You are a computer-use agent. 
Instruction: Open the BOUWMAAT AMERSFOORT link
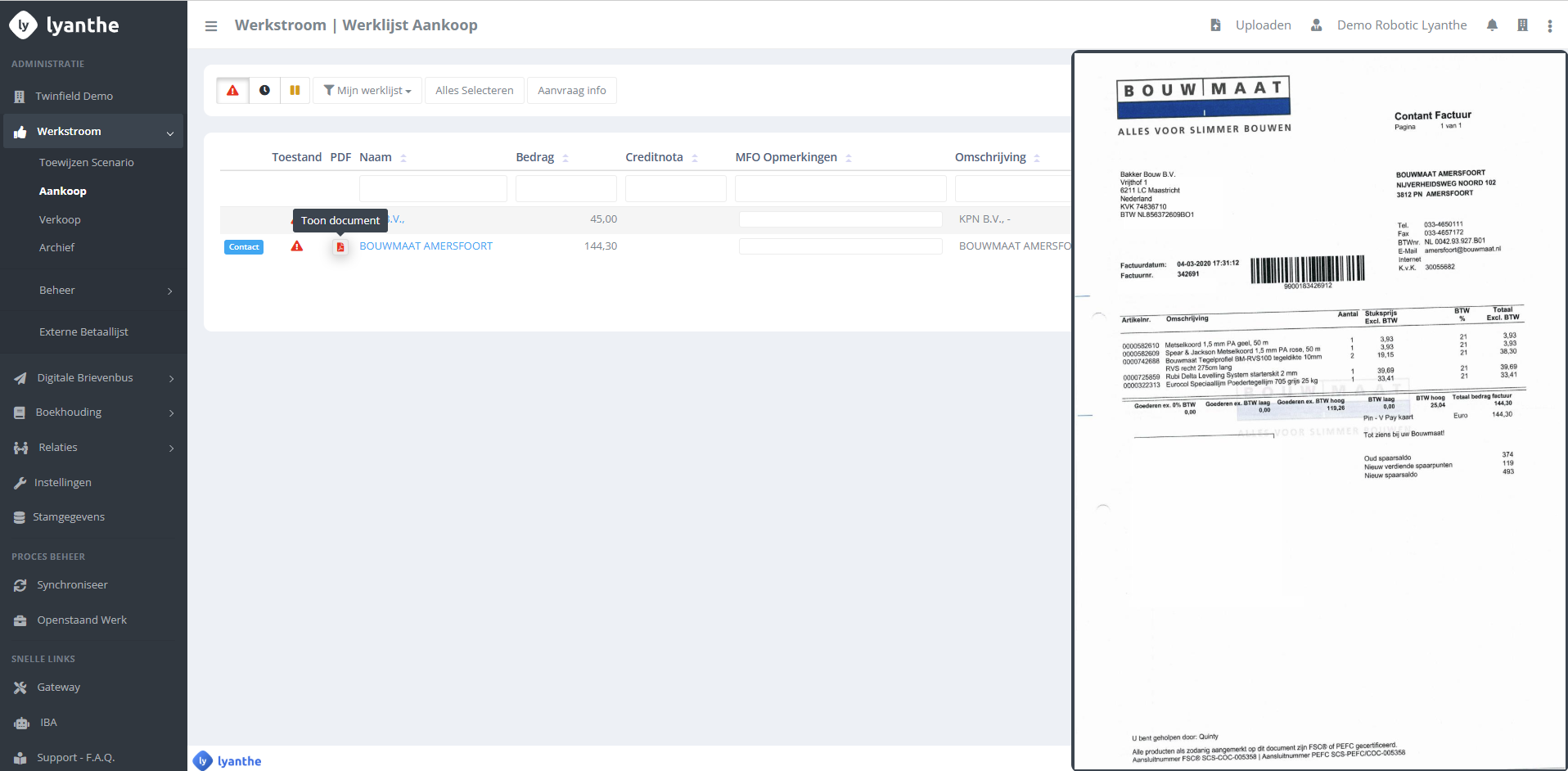[x=426, y=246]
